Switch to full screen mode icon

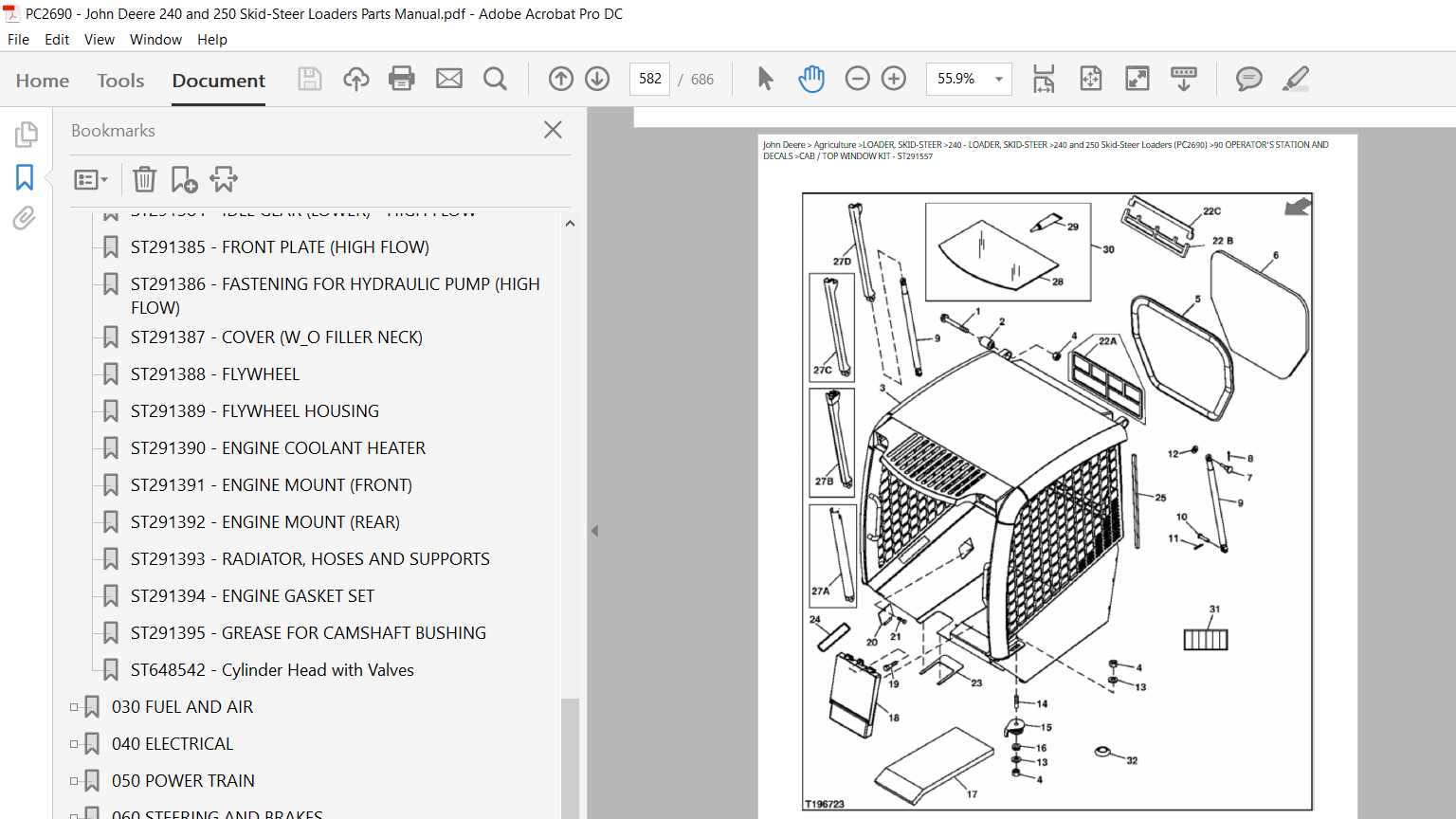click(1137, 79)
